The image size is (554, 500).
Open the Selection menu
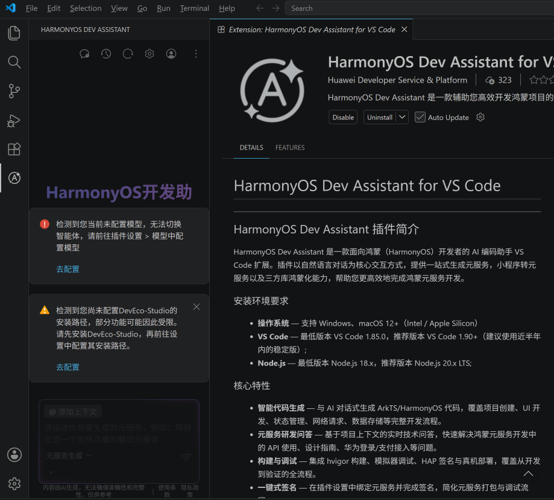tap(86, 8)
